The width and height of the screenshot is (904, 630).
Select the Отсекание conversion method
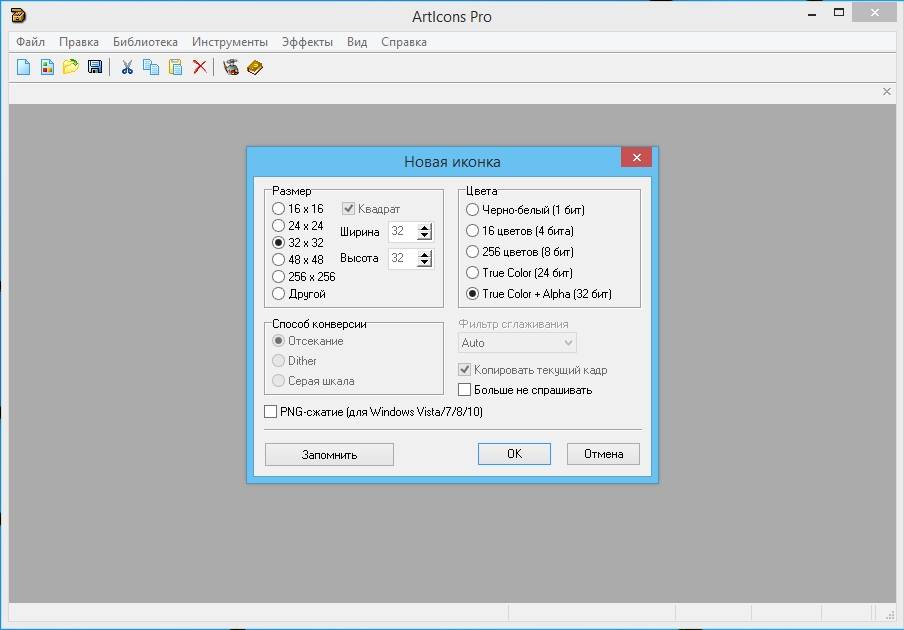click(x=308, y=341)
